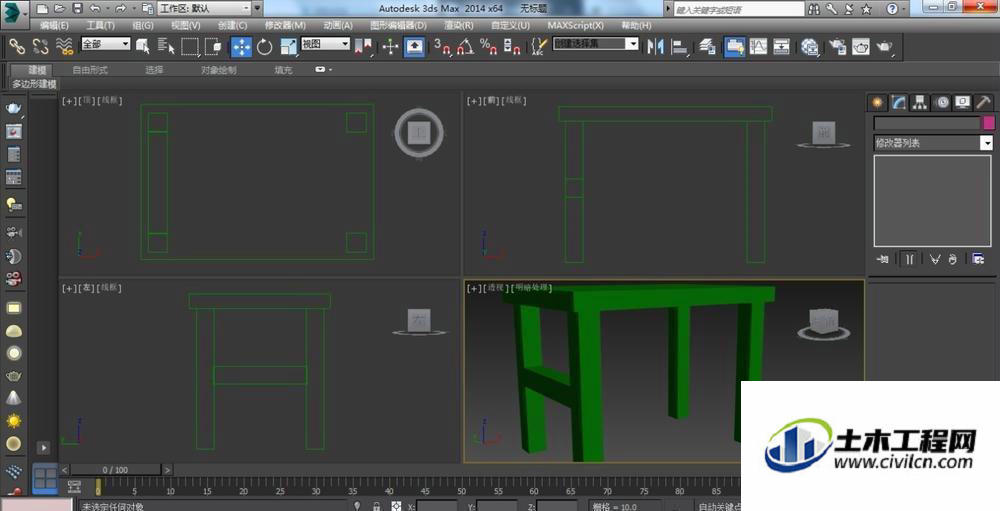Open the Curve Editor
Screen dimensions: 1000x511
click(758, 46)
